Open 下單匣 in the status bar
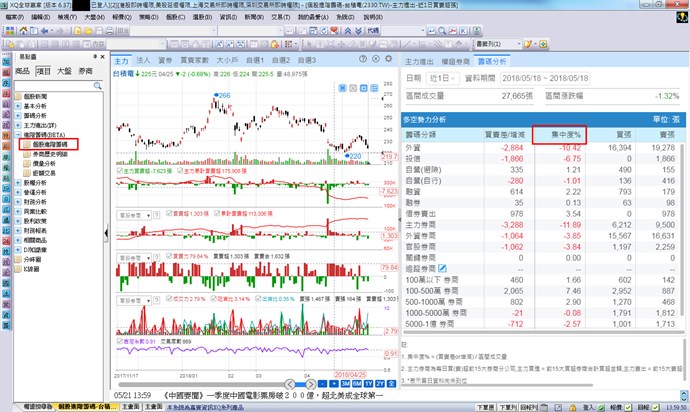This screenshot has width=690, height=412. click(x=486, y=408)
